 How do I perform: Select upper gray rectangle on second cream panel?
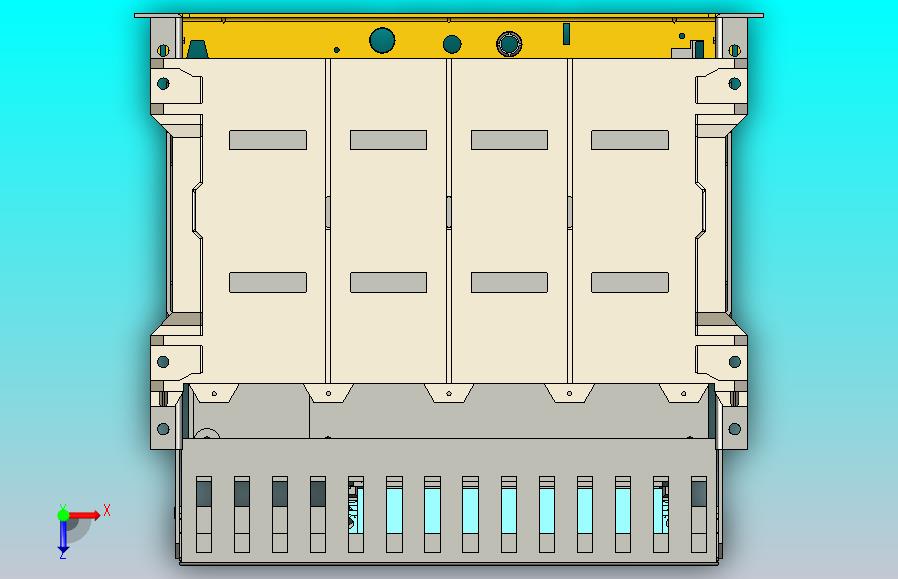tap(388, 140)
